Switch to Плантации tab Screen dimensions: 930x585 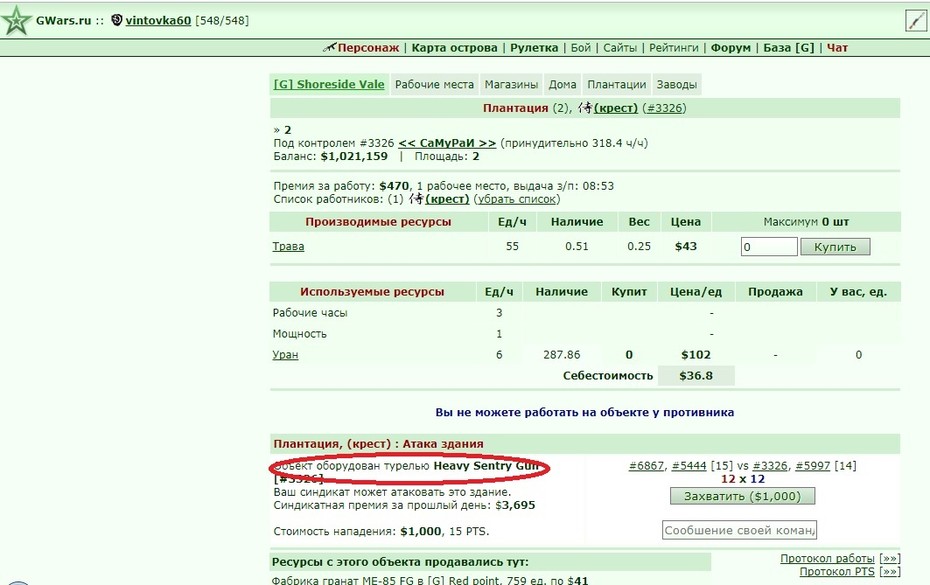617,84
